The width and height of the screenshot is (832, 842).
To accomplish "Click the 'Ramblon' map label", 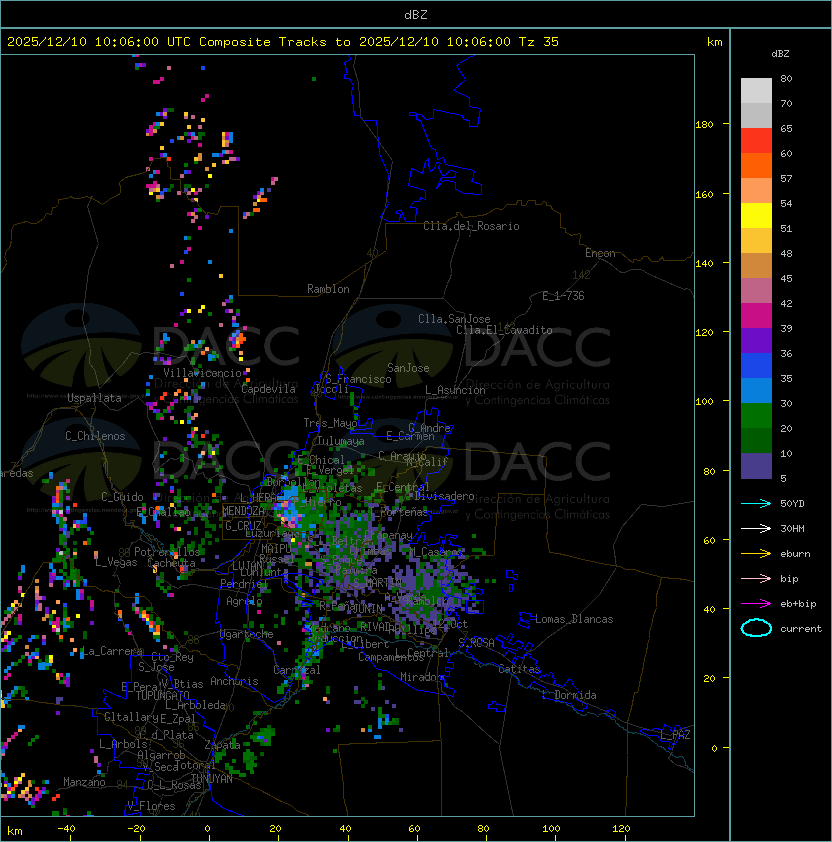I will click(x=328, y=289).
